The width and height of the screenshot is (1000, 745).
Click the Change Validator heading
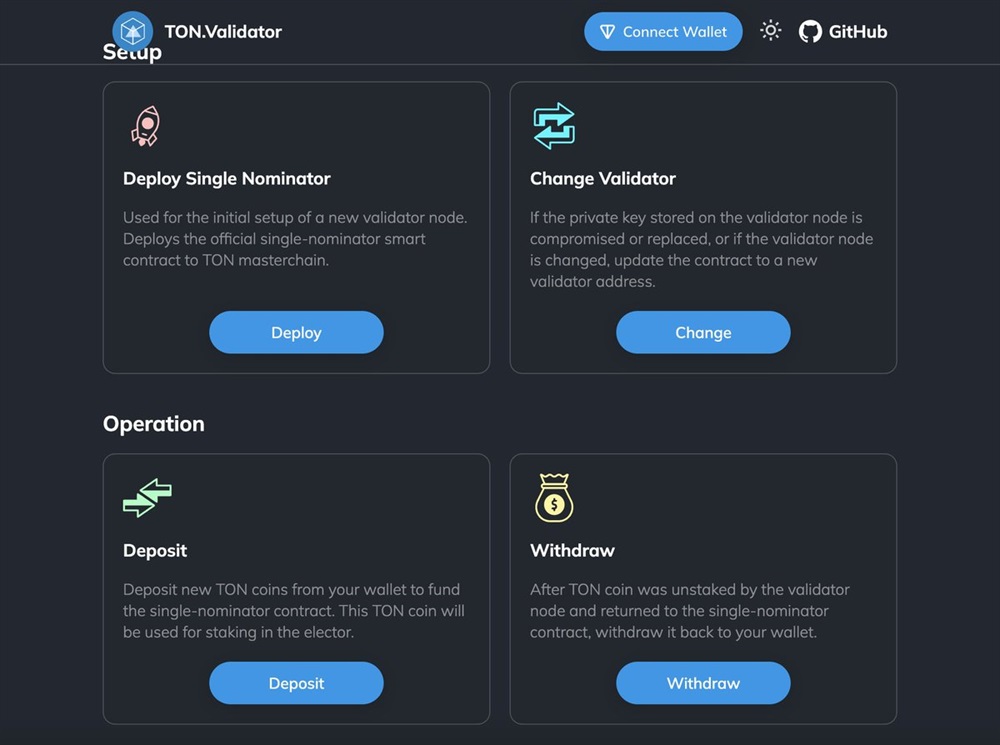tap(603, 179)
